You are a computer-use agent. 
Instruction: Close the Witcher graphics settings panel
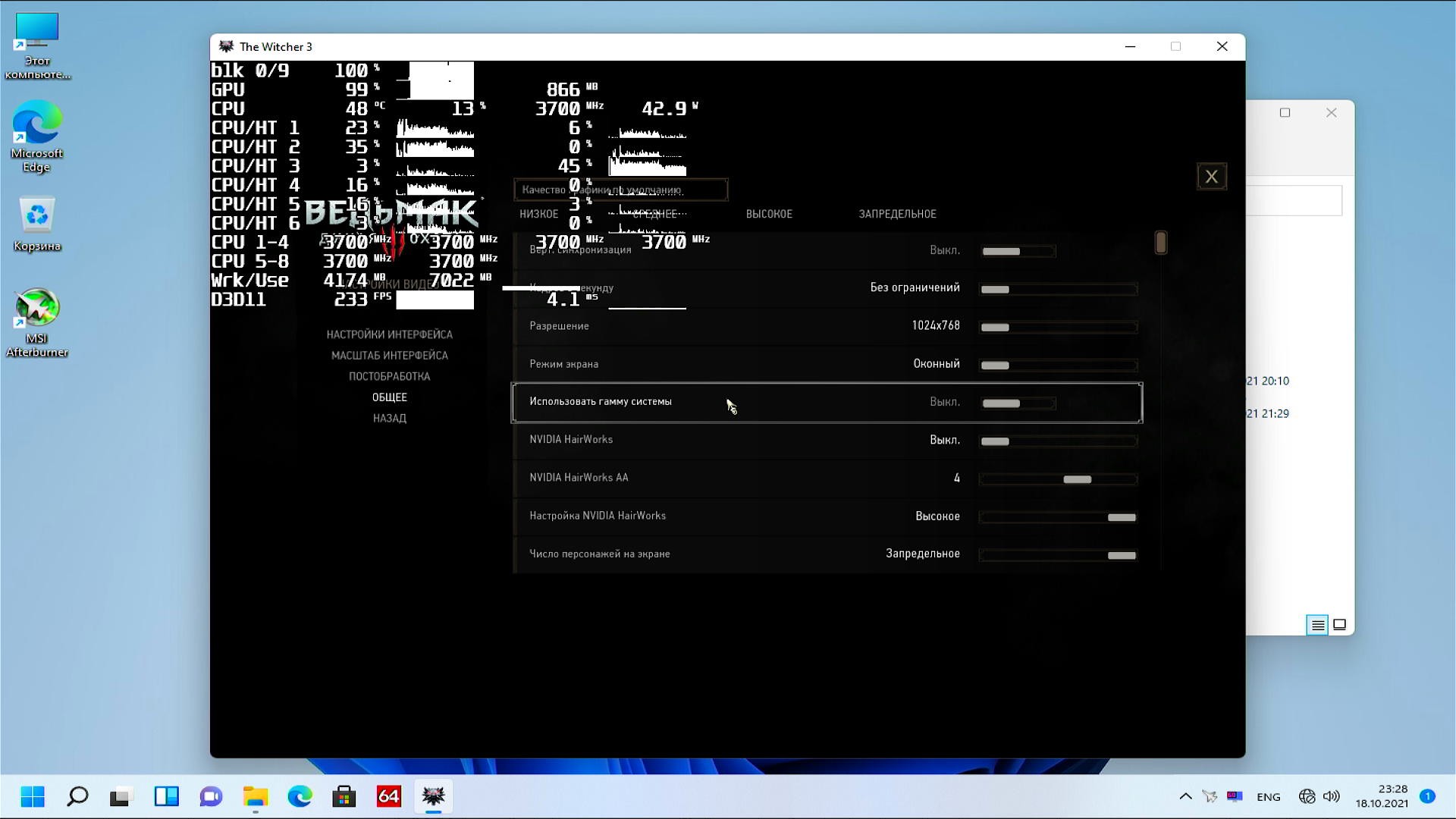click(x=1211, y=177)
